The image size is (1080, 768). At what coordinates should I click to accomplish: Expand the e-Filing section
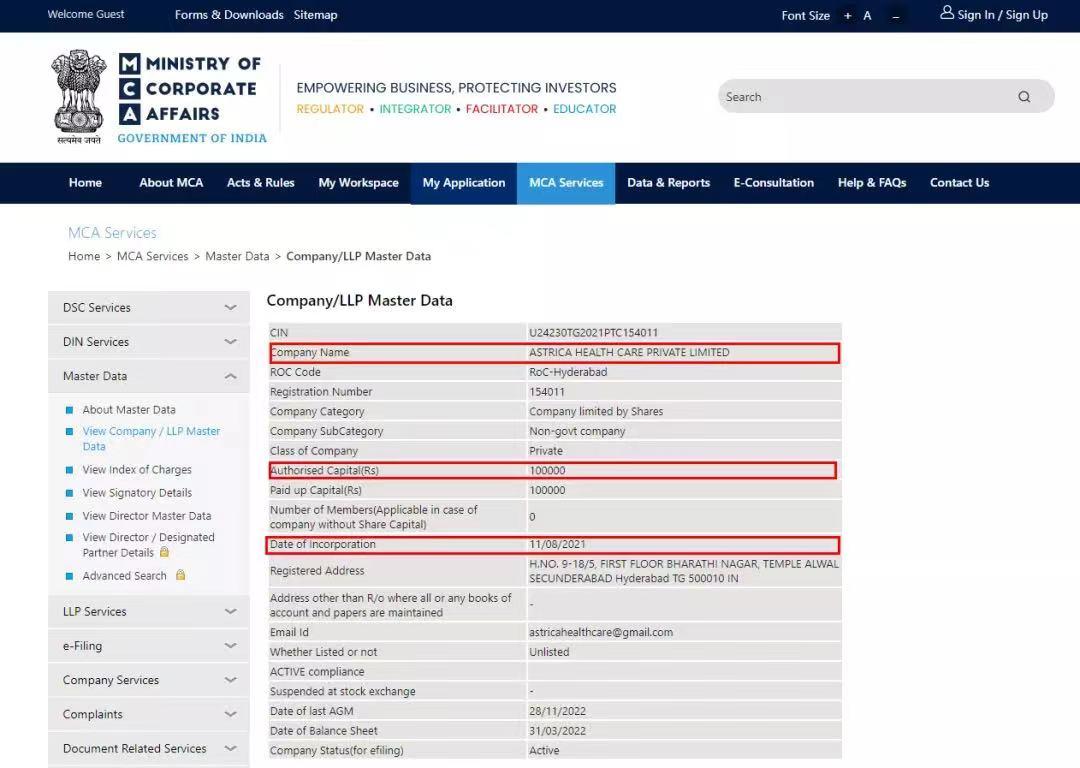(230, 646)
